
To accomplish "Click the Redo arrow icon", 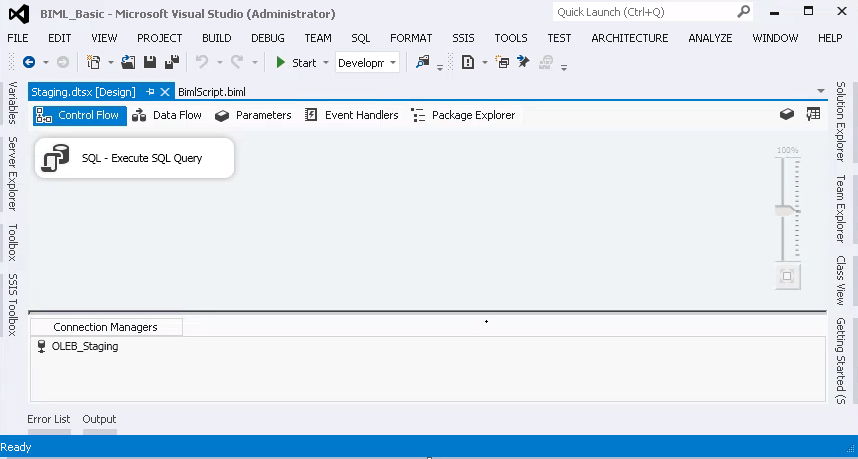I will click(x=236, y=62).
